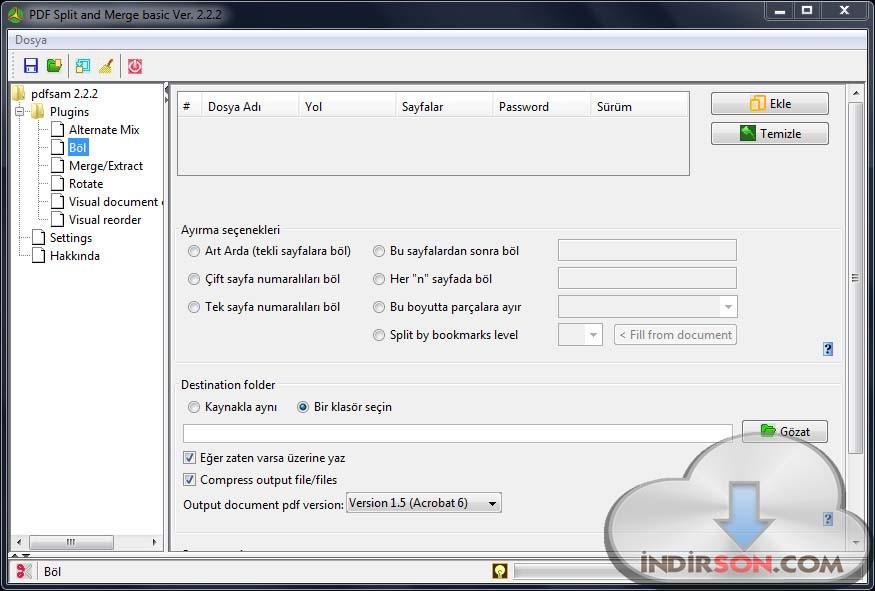Viewport: 875px width, 591px height.
Task: Click Fill from document button
Action: (675, 335)
